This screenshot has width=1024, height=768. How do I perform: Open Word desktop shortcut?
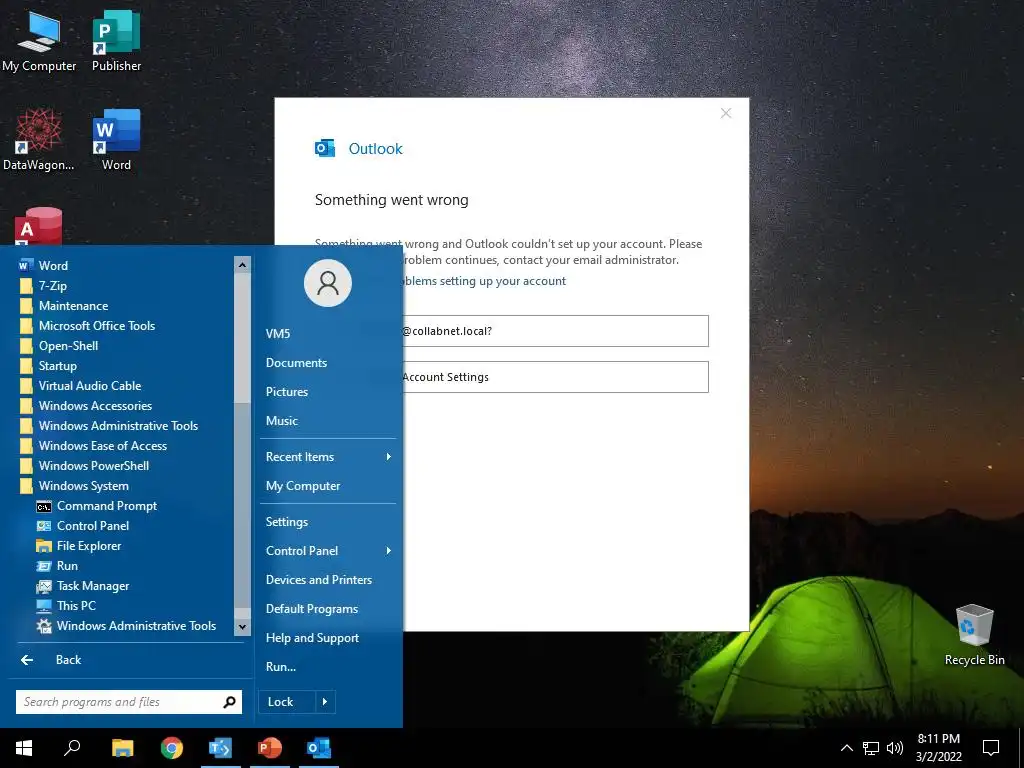116,140
